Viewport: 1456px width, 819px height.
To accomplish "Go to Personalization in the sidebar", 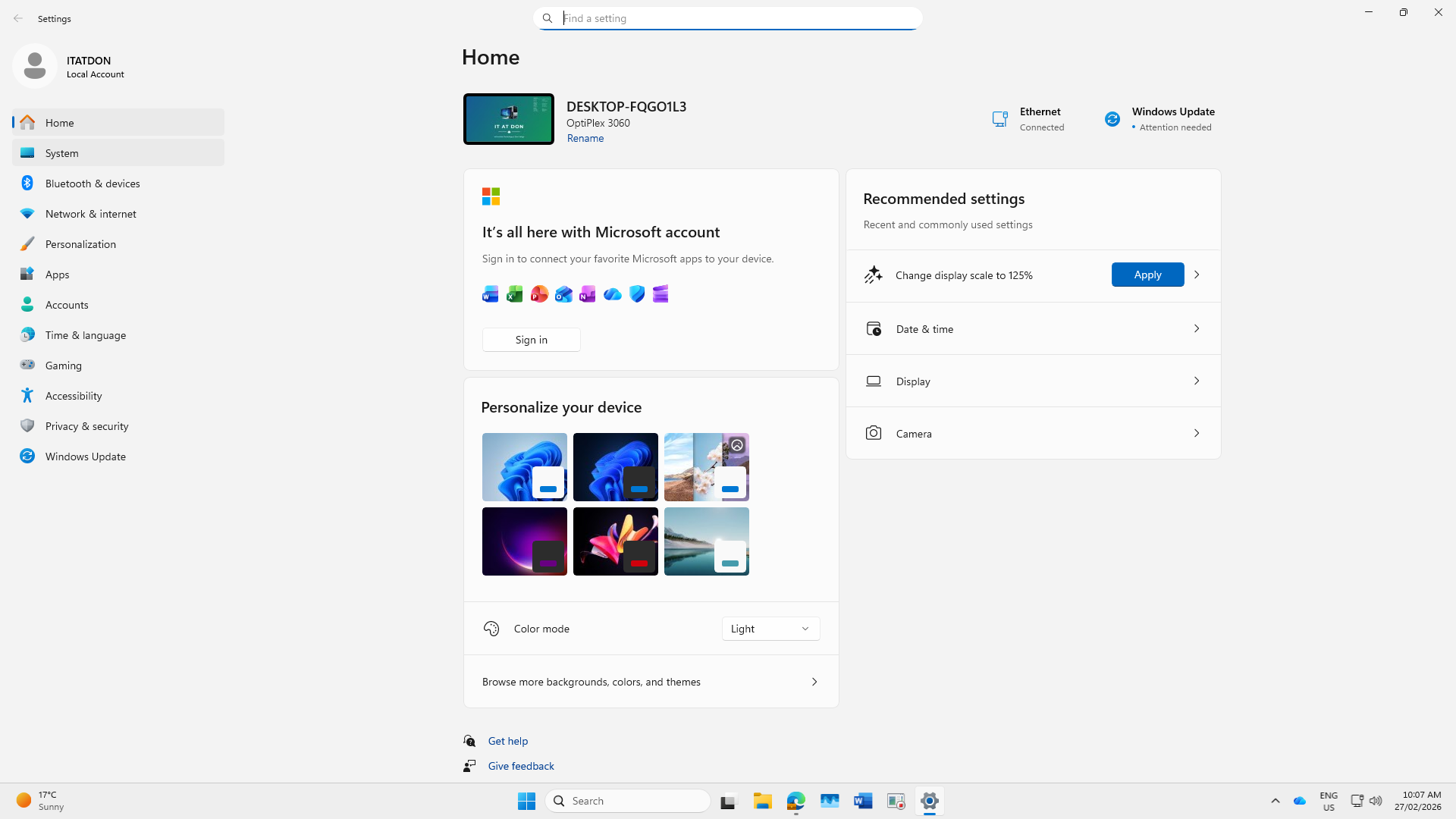I will point(80,244).
